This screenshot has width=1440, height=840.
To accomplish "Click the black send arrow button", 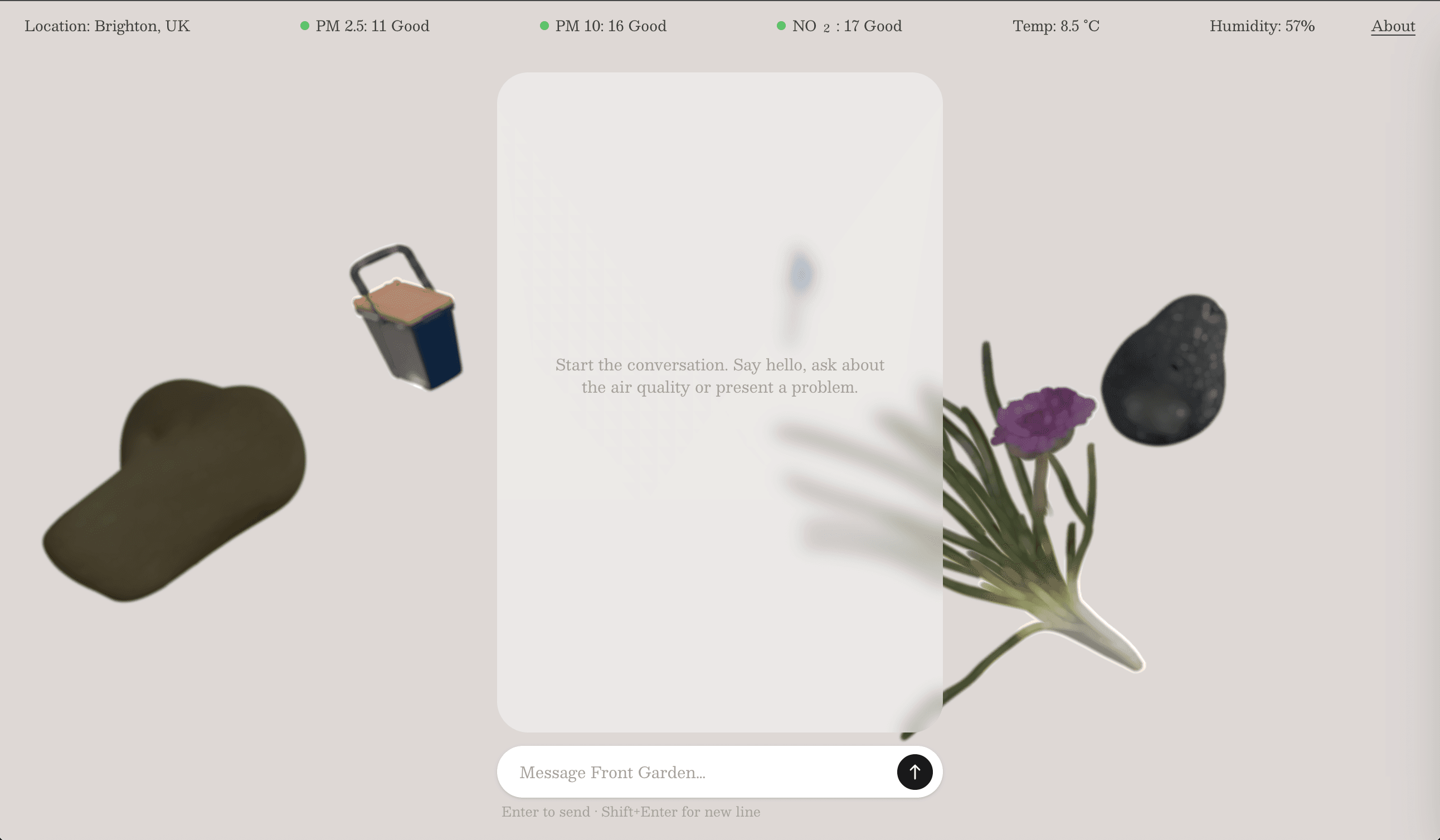I will click(x=914, y=772).
